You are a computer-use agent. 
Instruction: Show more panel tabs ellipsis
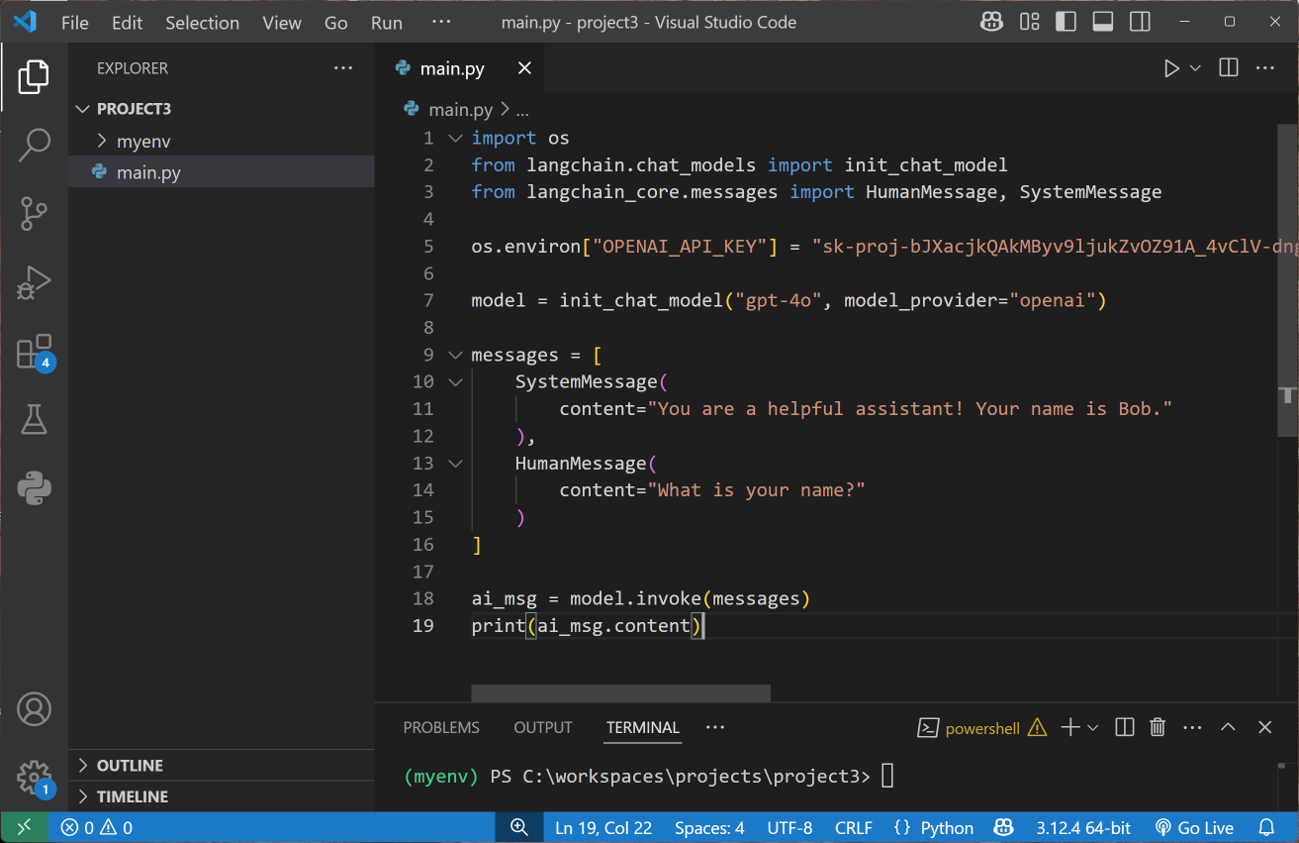(715, 727)
